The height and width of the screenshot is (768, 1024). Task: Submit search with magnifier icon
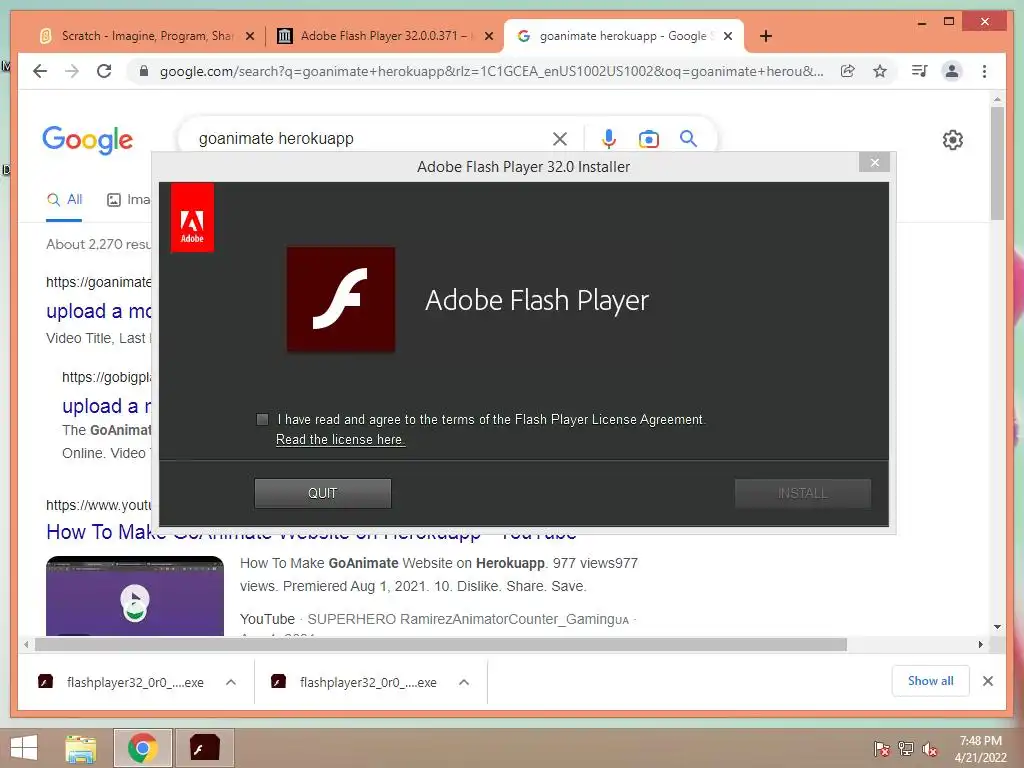point(688,138)
